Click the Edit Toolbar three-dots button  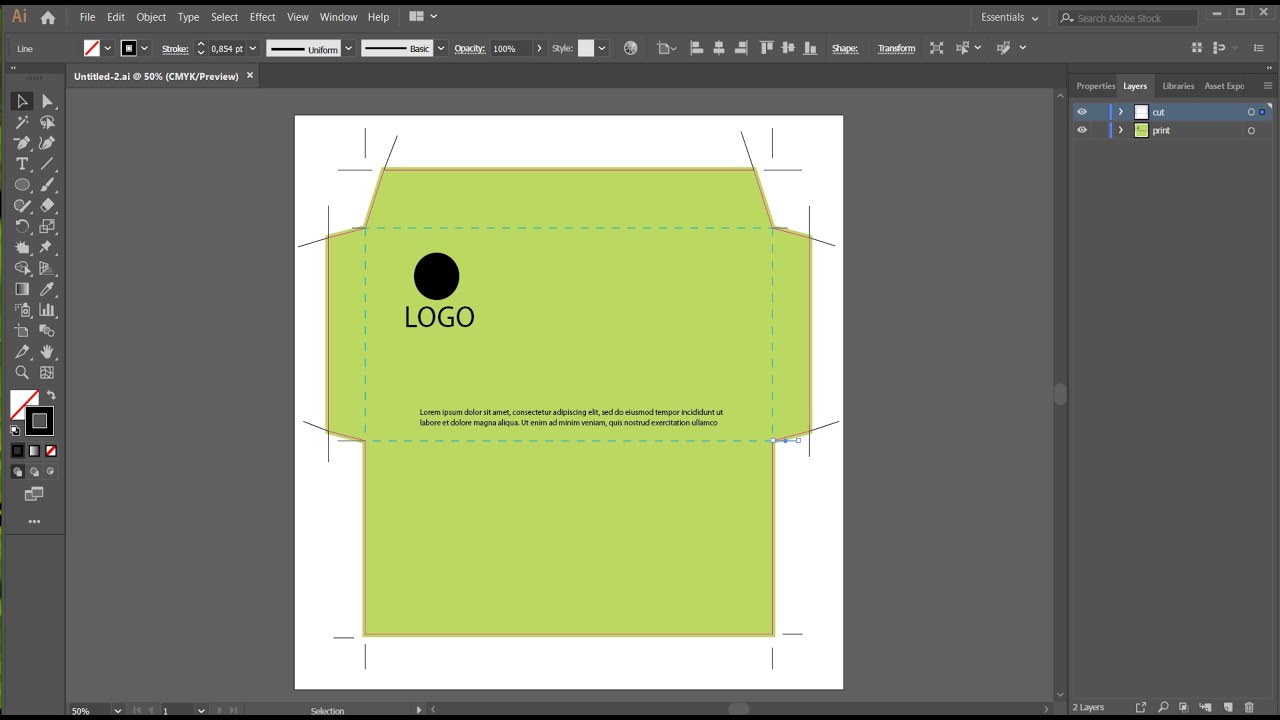coord(34,521)
